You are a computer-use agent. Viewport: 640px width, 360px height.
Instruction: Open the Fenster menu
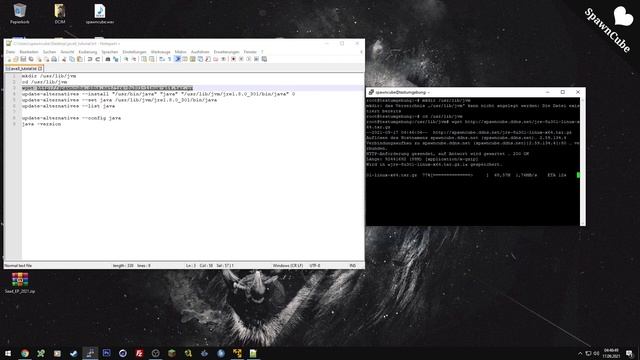(x=250, y=52)
